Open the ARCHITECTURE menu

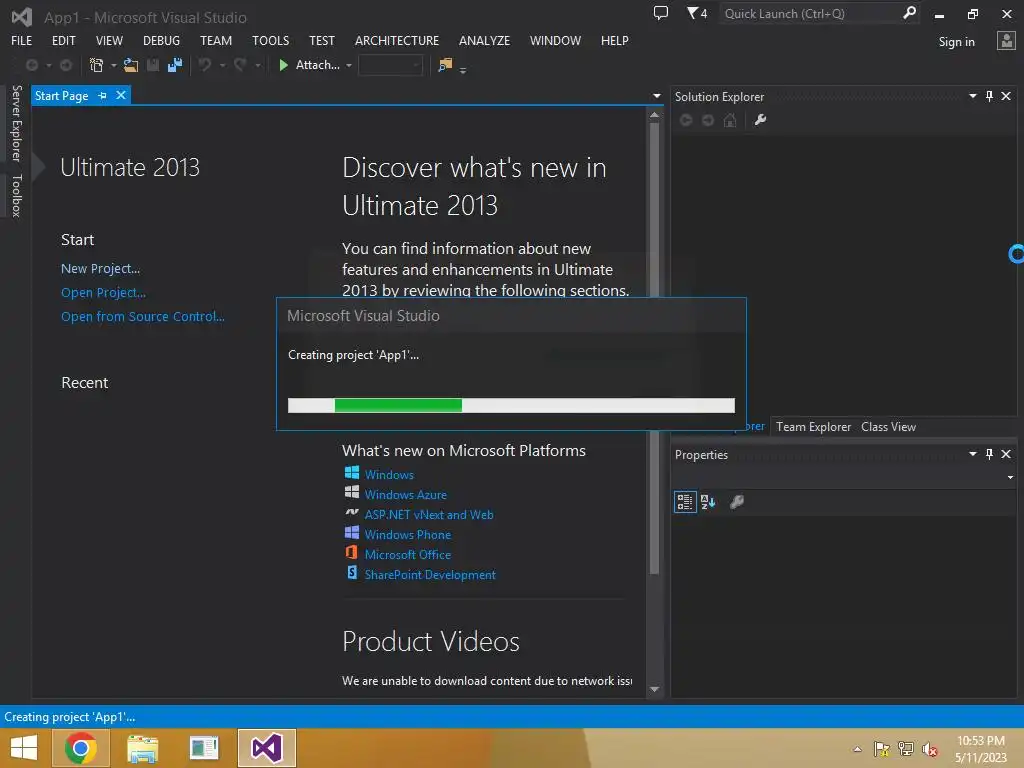click(396, 40)
